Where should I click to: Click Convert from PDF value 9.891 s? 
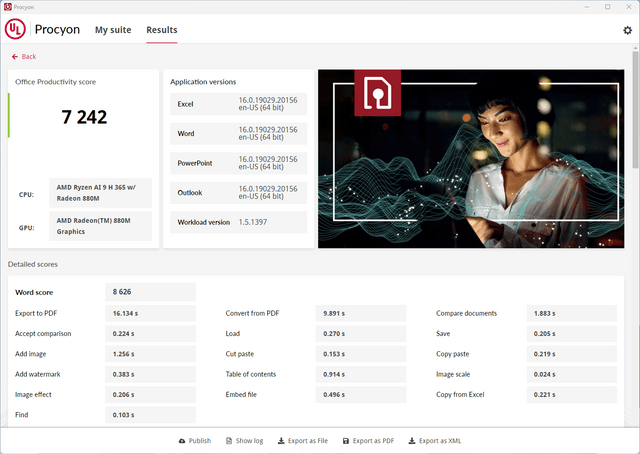(x=361, y=314)
